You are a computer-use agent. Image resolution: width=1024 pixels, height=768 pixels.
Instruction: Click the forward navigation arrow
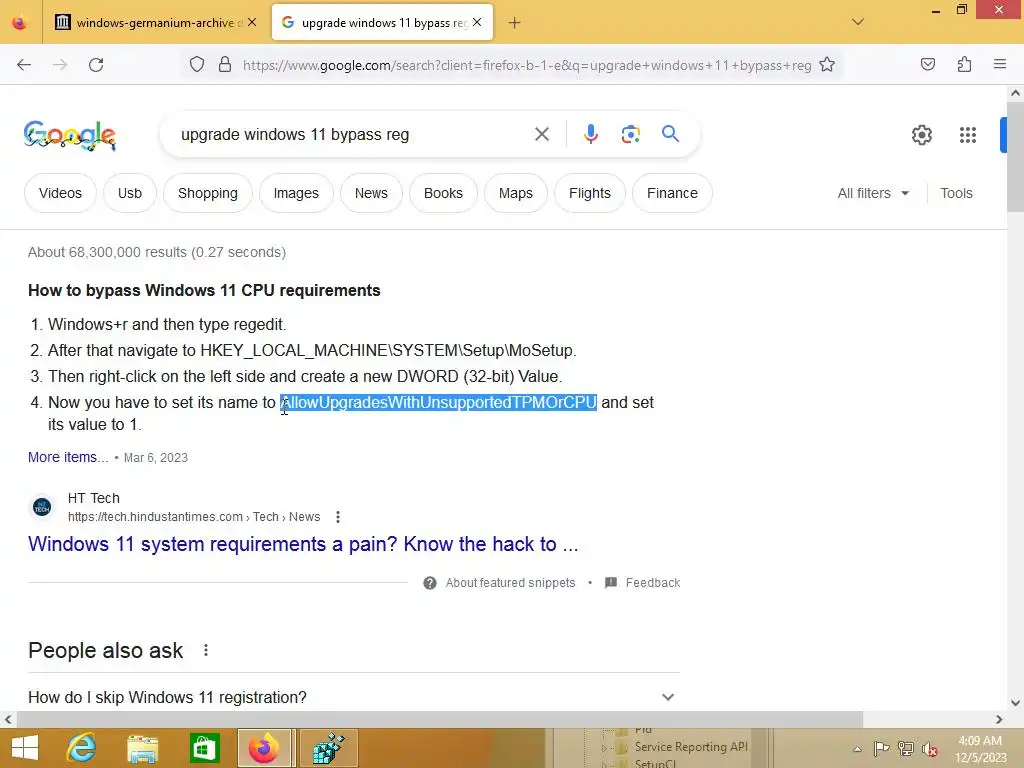pos(60,65)
